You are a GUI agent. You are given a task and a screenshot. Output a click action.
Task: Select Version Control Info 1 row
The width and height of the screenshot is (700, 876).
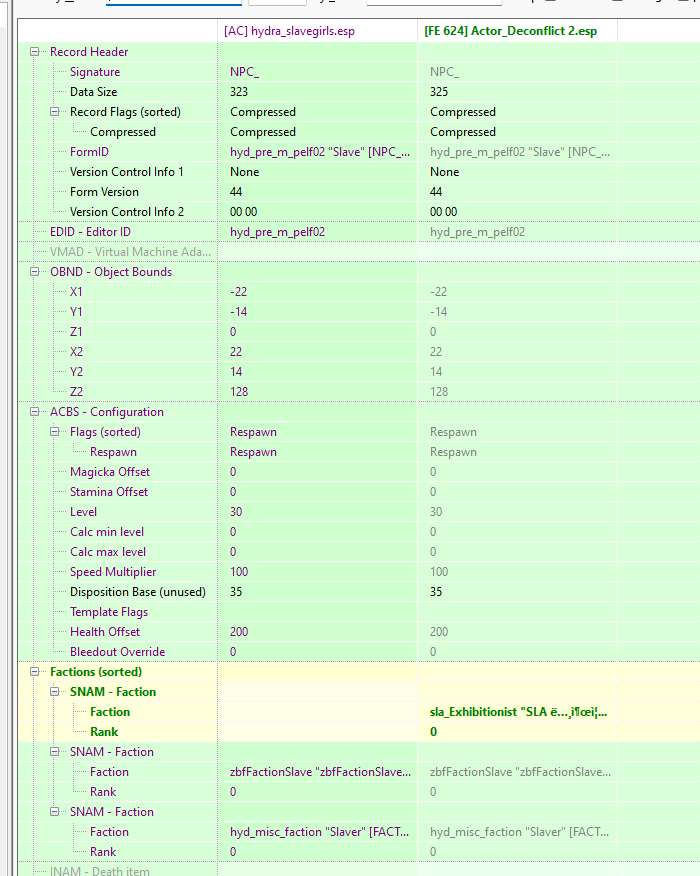click(x=127, y=172)
